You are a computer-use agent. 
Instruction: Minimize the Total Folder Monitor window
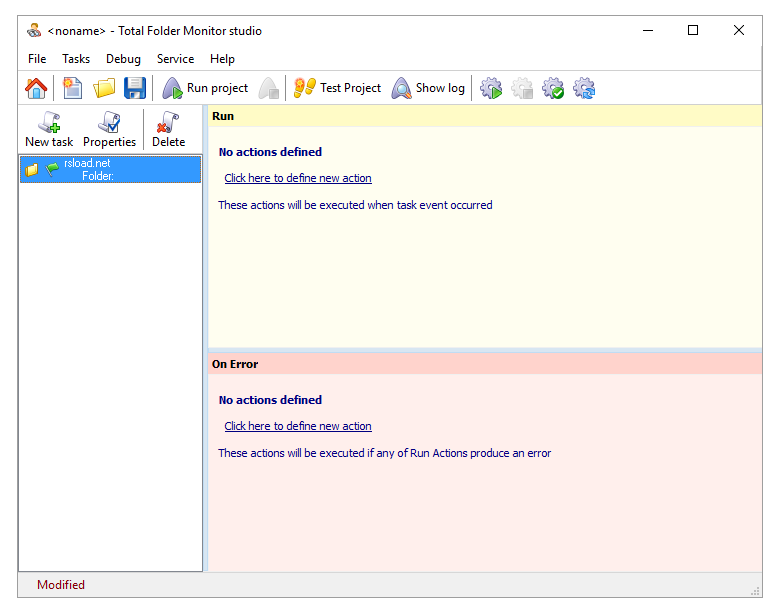point(648,31)
